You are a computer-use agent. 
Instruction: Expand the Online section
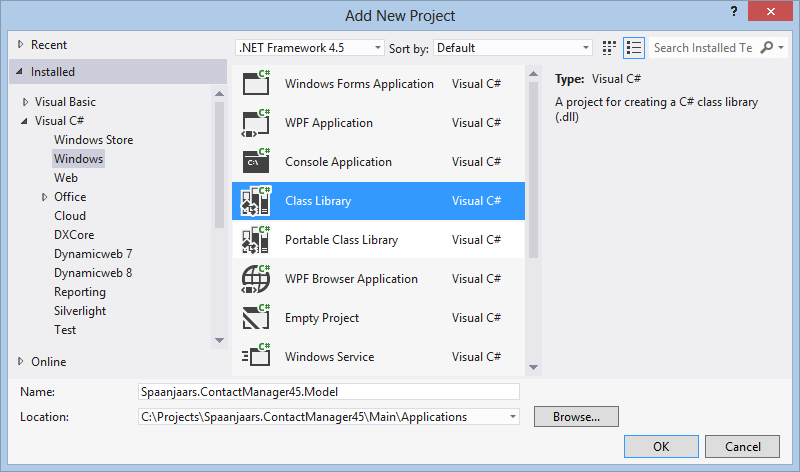21,362
